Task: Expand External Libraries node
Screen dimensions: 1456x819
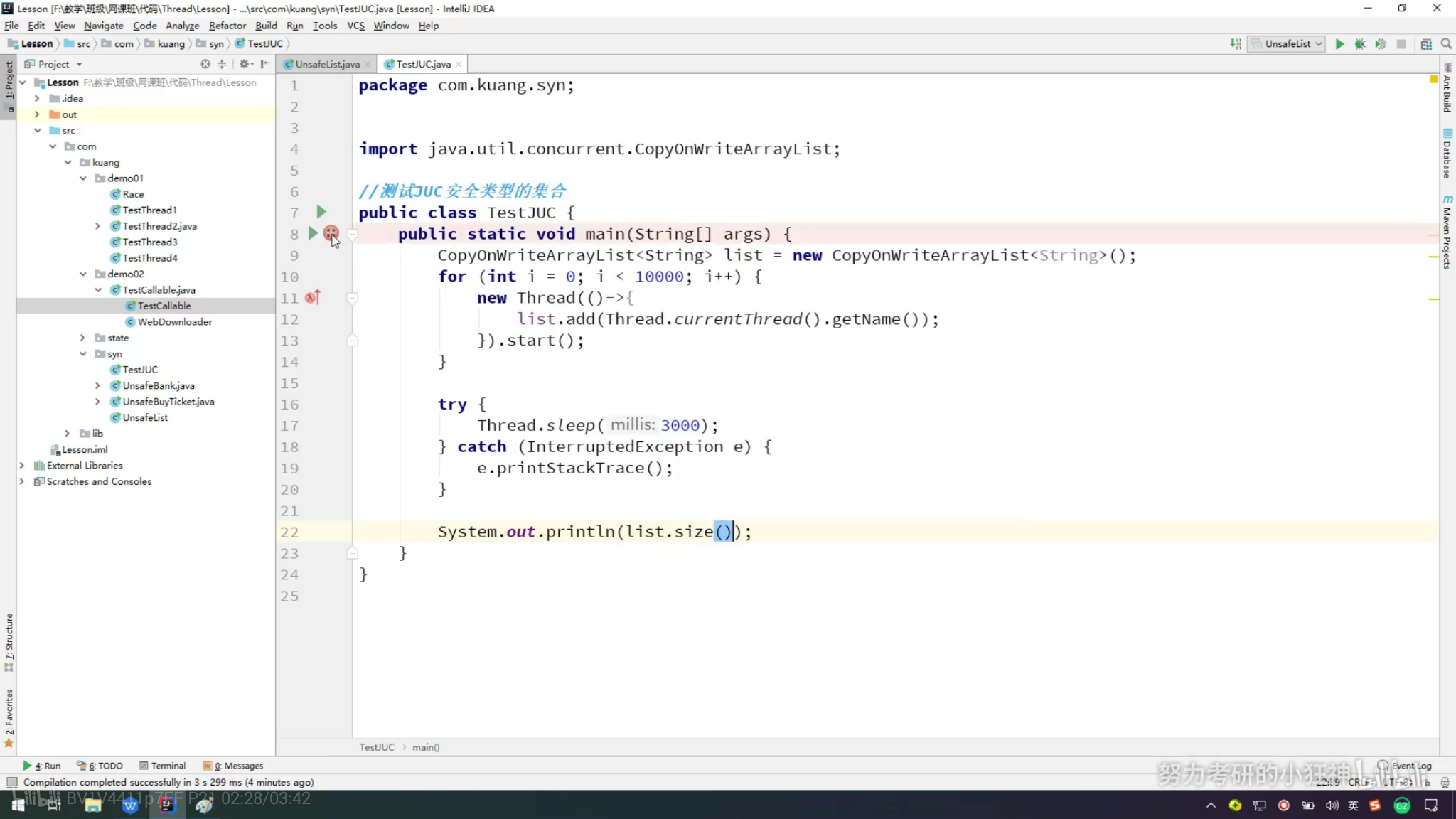Action: (22, 466)
